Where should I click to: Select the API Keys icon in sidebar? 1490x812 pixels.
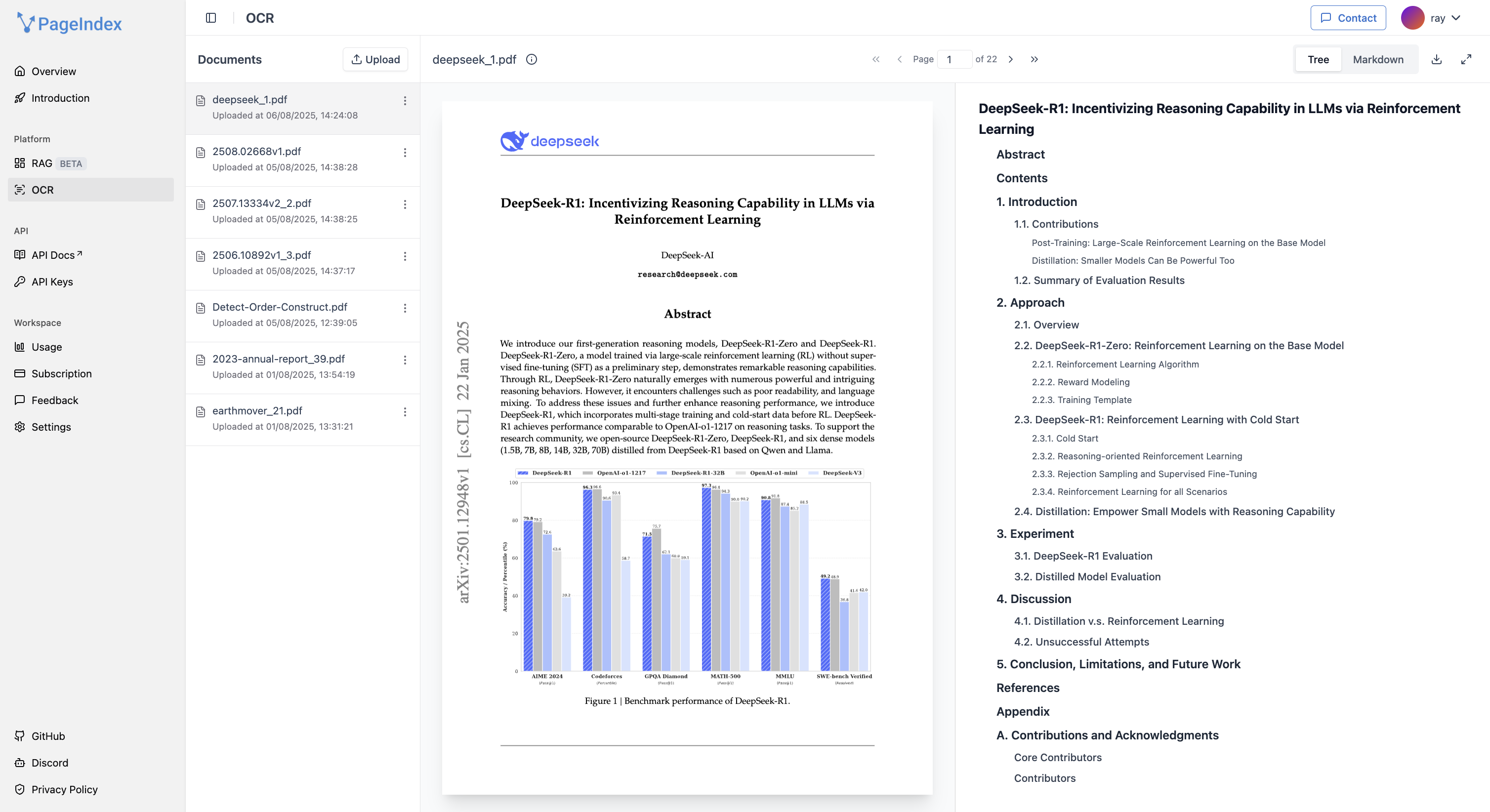tap(20, 282)
